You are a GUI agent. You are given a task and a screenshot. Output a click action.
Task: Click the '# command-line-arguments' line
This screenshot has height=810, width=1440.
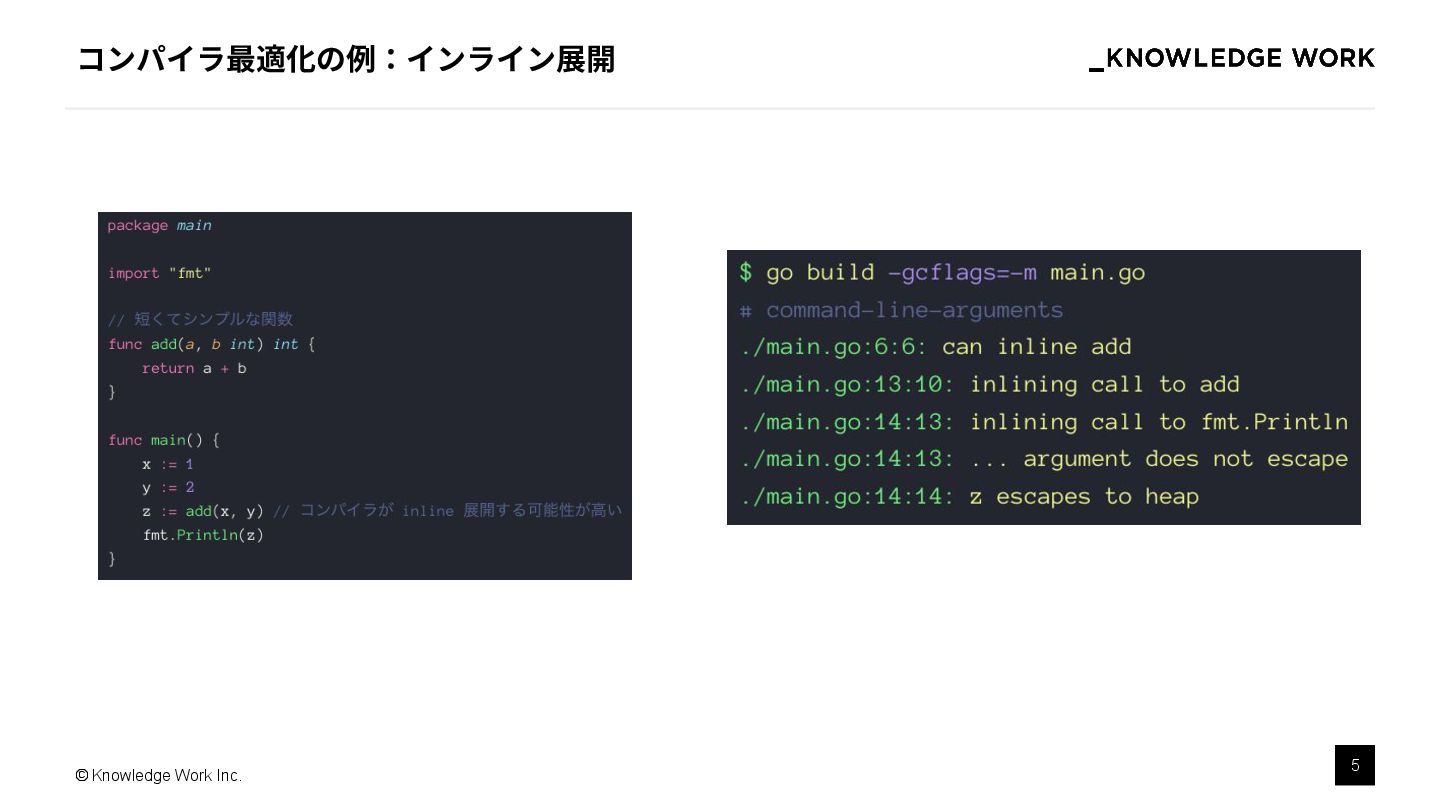pos(901,310)
